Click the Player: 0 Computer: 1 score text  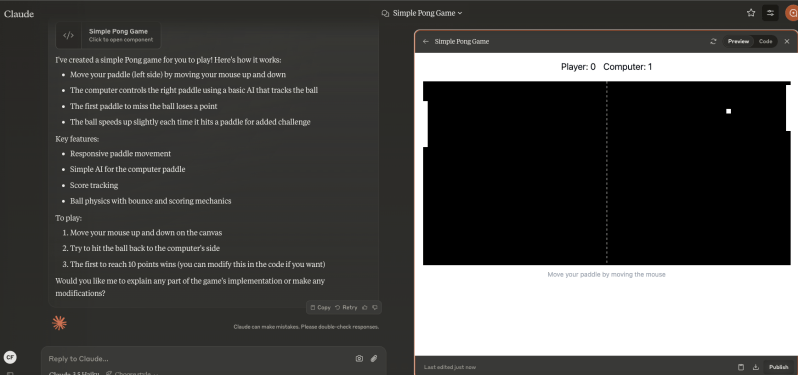click(606, 67)
